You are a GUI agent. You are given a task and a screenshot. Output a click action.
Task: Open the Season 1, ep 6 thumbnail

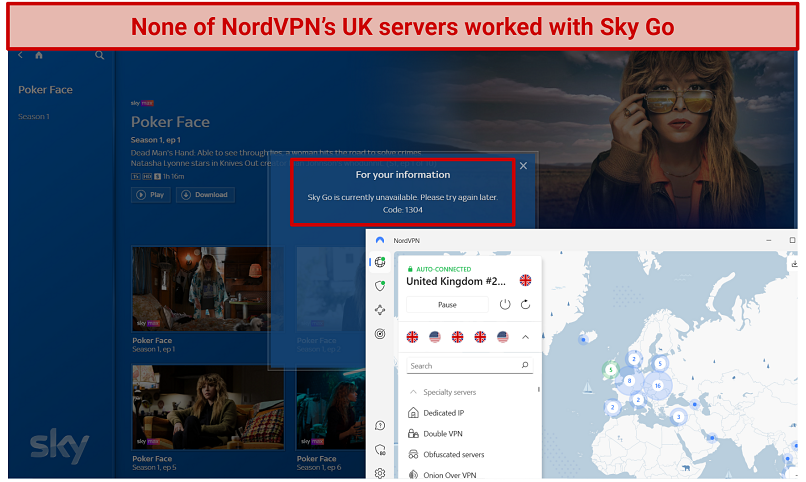click(331, 407)
